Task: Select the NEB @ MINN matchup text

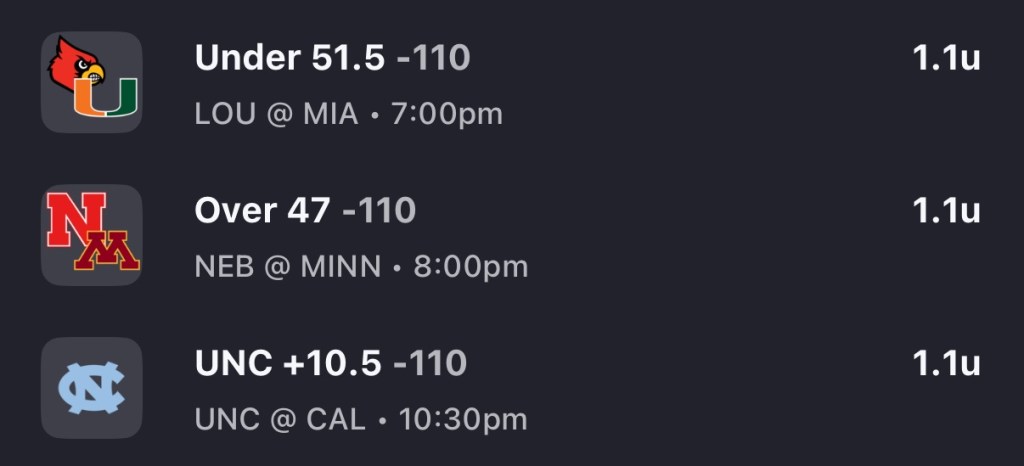Action: pyautogui.click(x=288, y=267)
